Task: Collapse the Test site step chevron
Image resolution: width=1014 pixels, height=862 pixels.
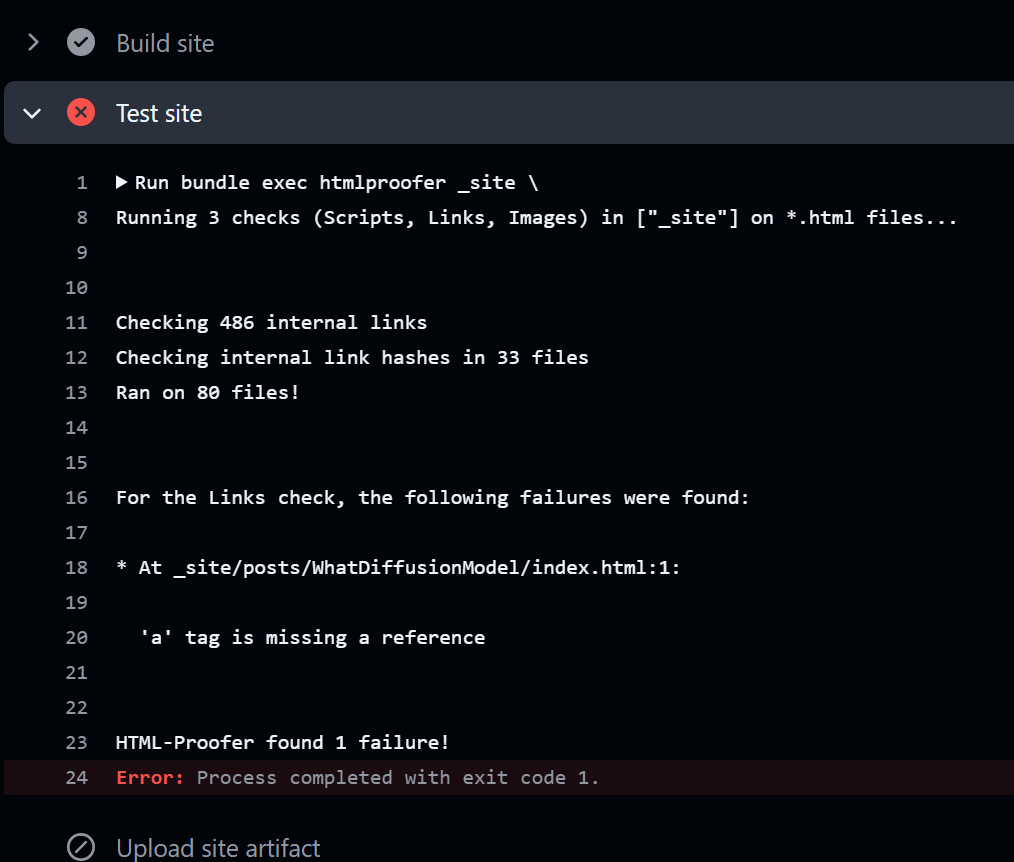Action: pos(32,114)
